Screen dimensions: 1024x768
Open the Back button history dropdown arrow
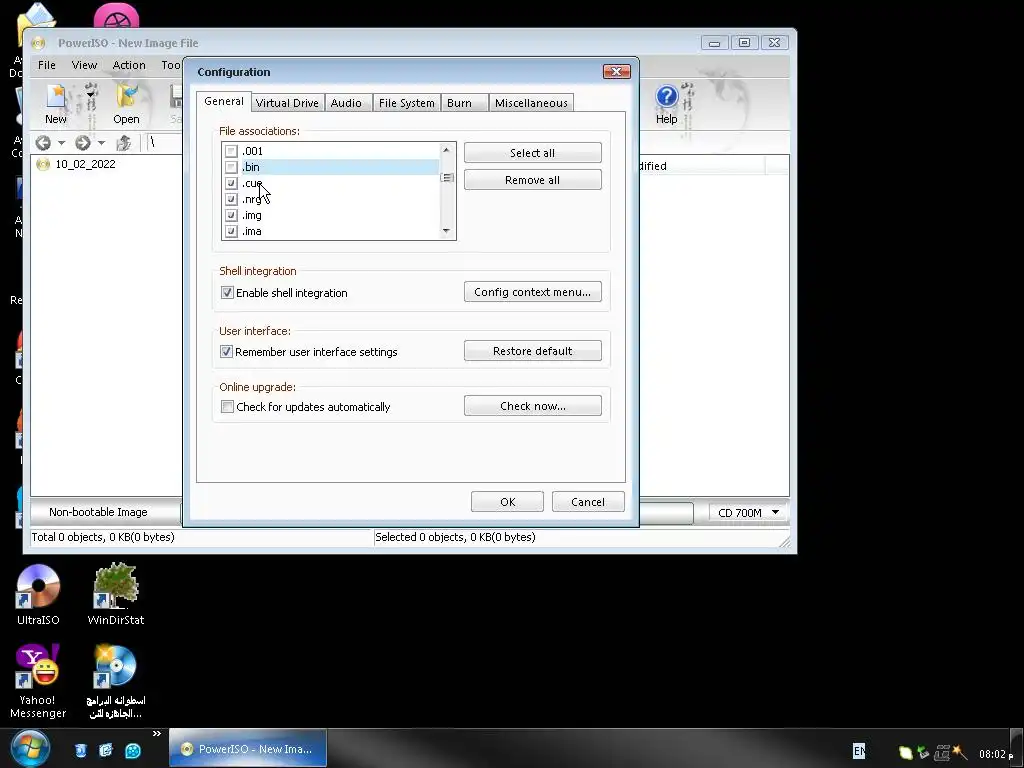[61, 142]
